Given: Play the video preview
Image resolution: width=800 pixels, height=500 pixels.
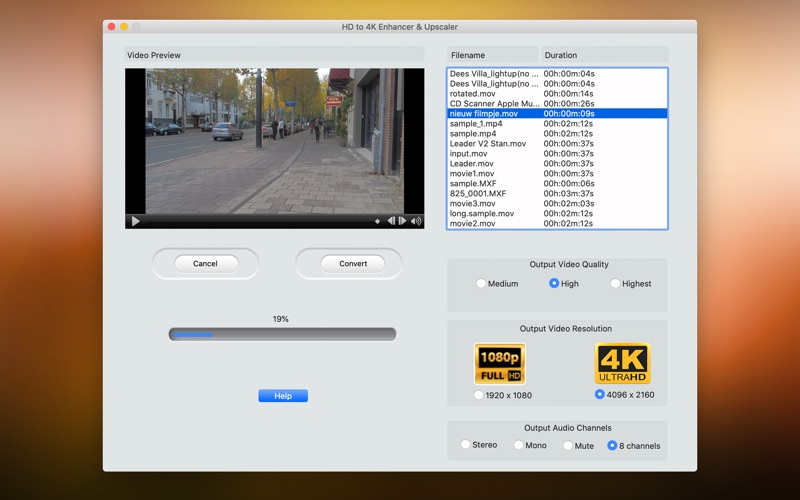Looking at the screenshot, I should pos(136,221).
